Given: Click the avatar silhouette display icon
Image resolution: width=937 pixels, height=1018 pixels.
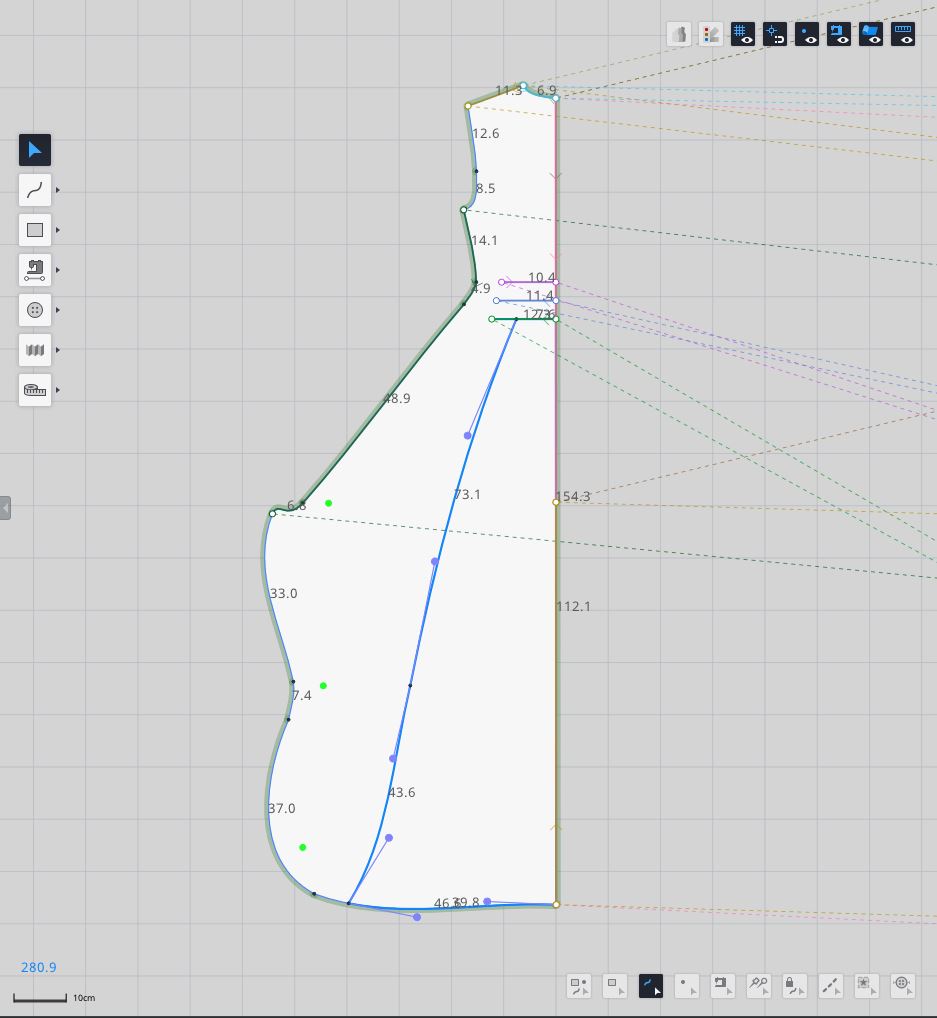Looking at the screenshot, I should coord(679,35).
